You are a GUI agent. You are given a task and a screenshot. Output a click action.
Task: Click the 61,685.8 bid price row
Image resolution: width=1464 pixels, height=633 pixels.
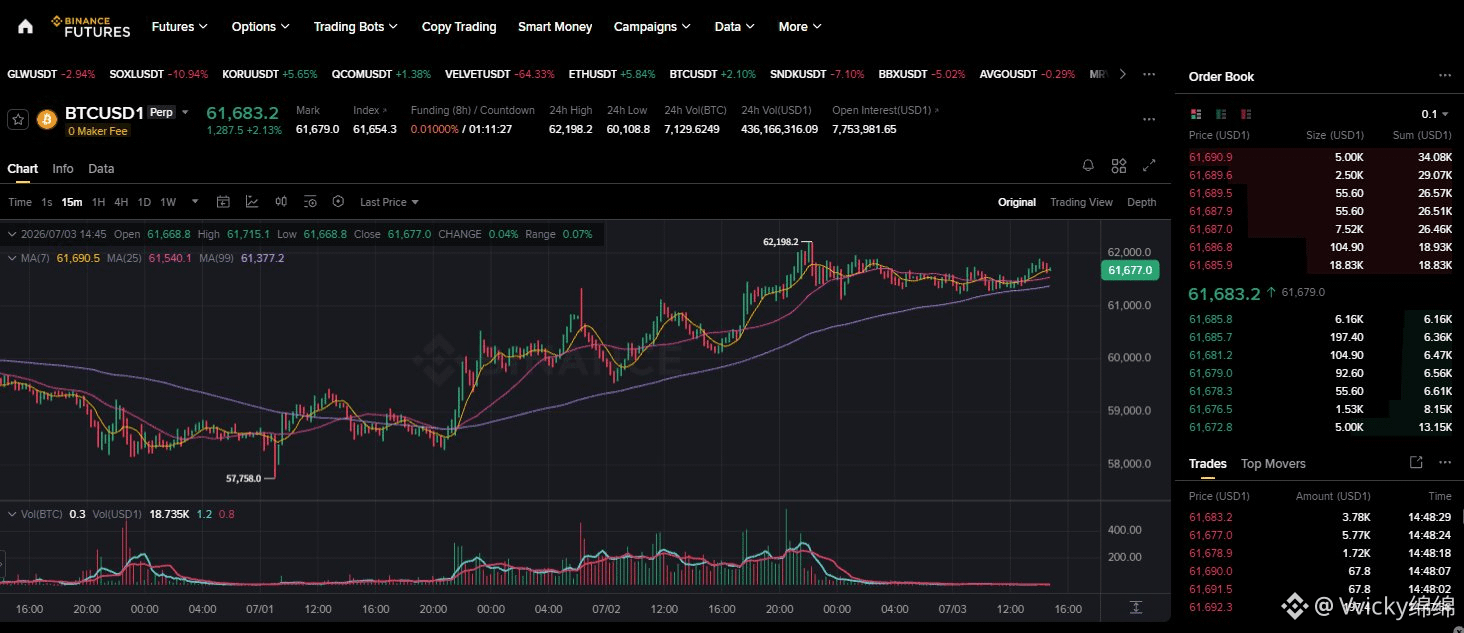point(1320,319)
